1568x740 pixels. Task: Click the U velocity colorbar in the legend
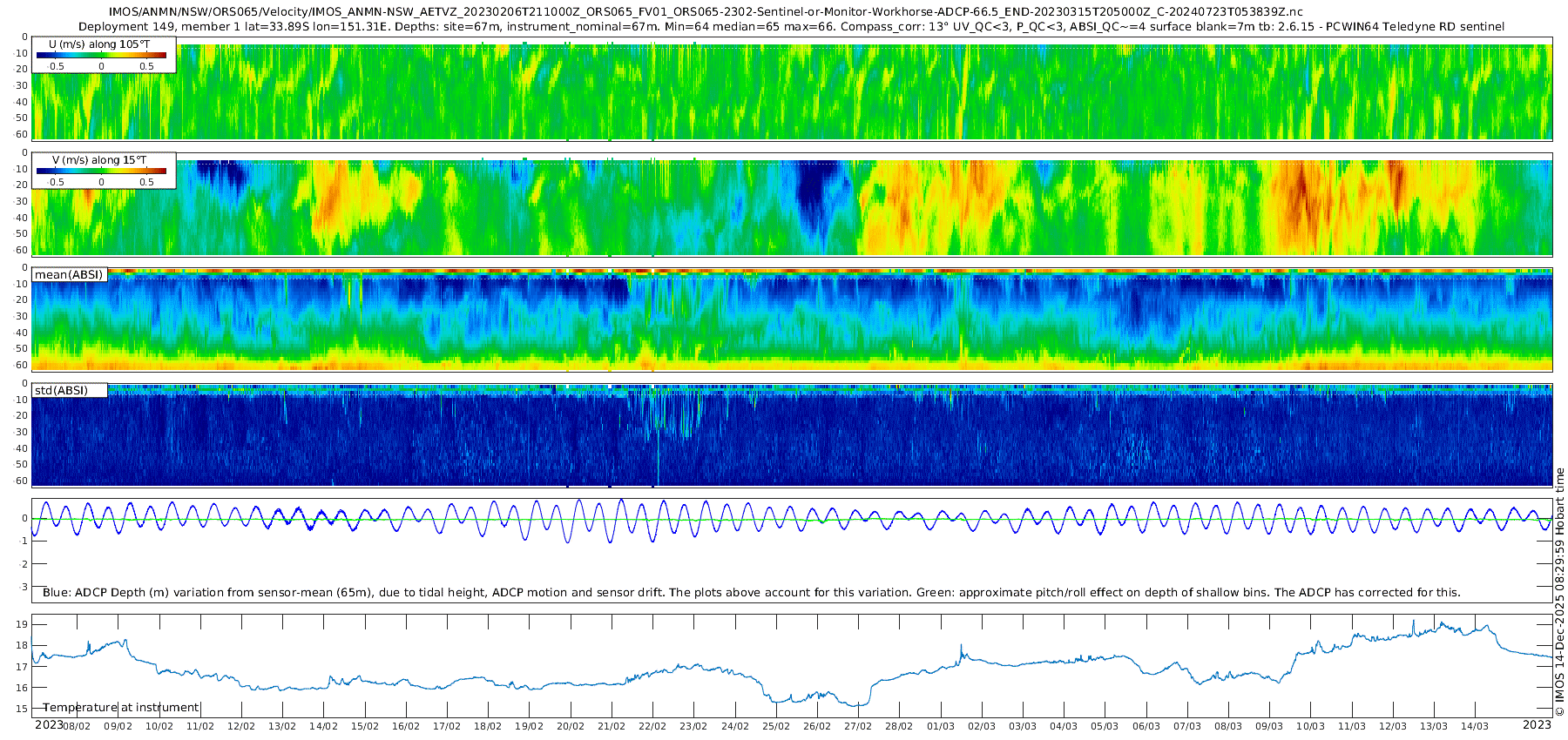(x=101, y=55)
